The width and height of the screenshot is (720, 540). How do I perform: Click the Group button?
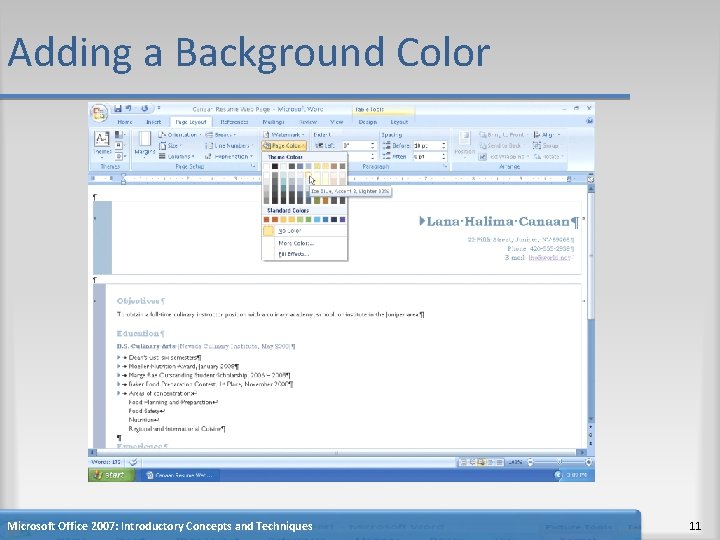coord(546,146)
